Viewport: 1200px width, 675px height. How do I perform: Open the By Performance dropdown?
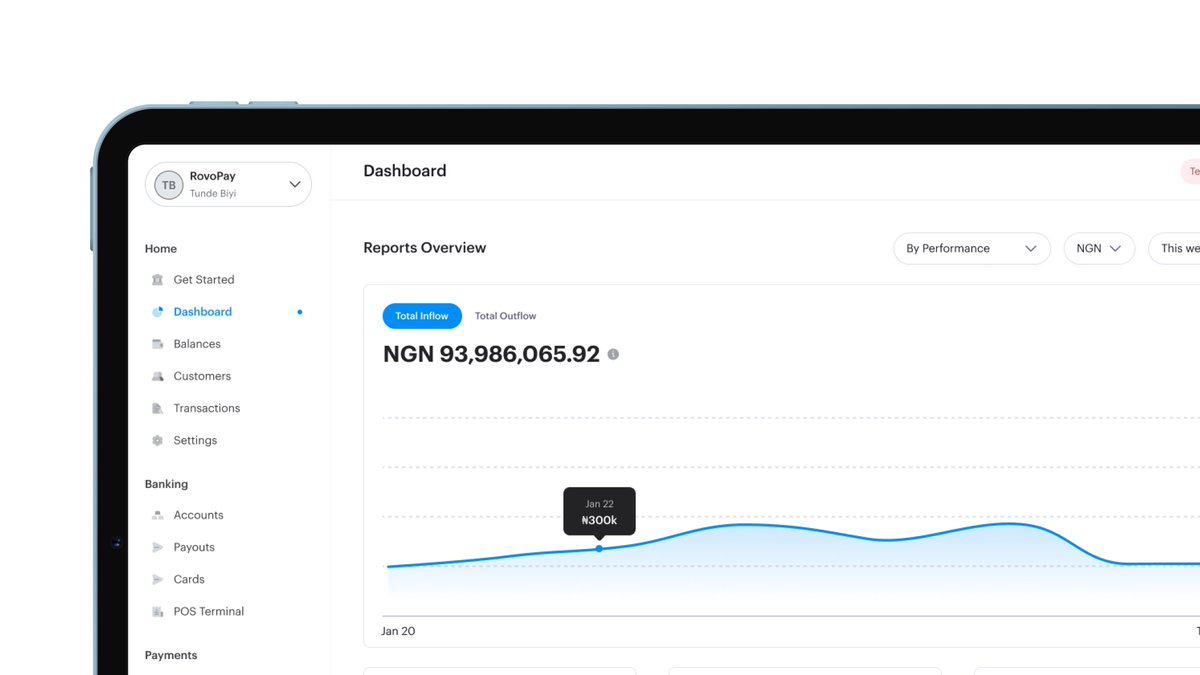click(971, 248)
